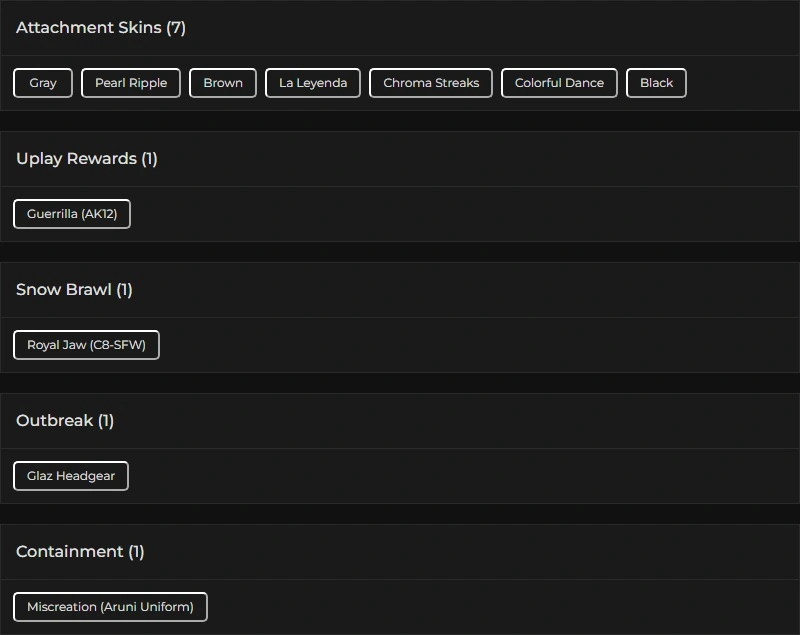The image size is (800, 635).
Task: Select Colorful Dance attachment skin
Action: pyautogui.click(x=559, y=83)
